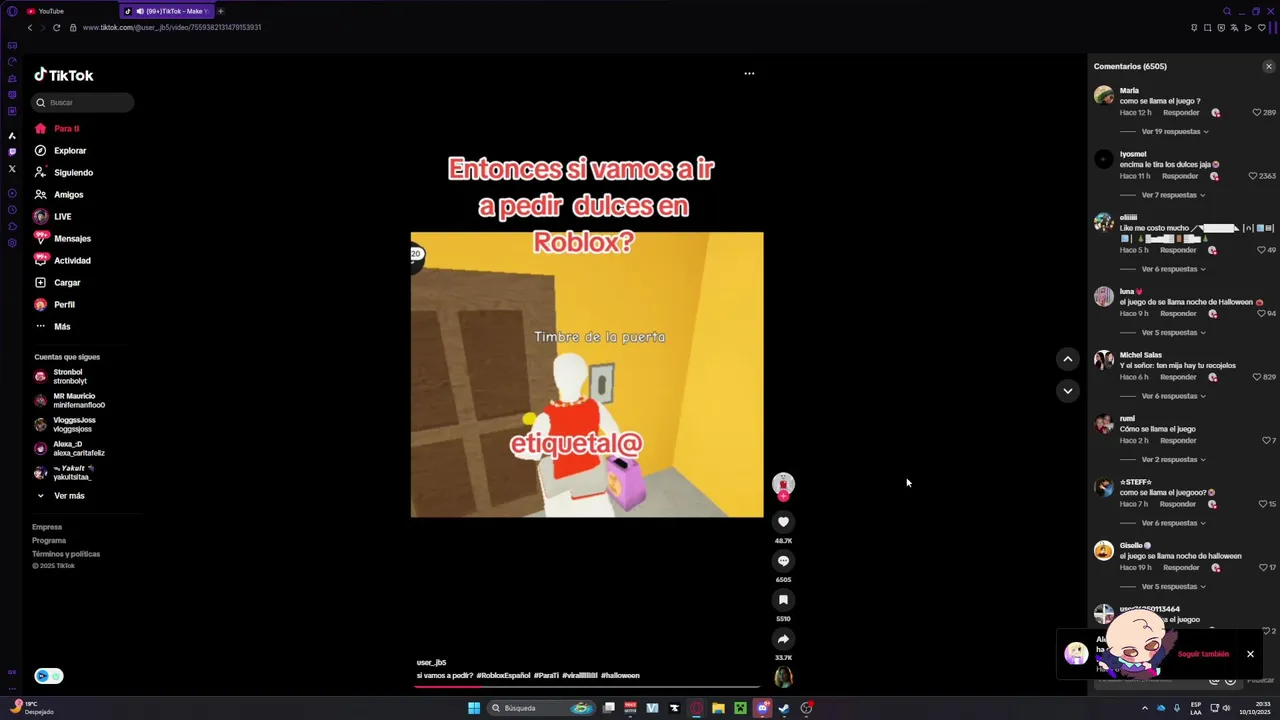Close the comments panel

[1269, 67]
